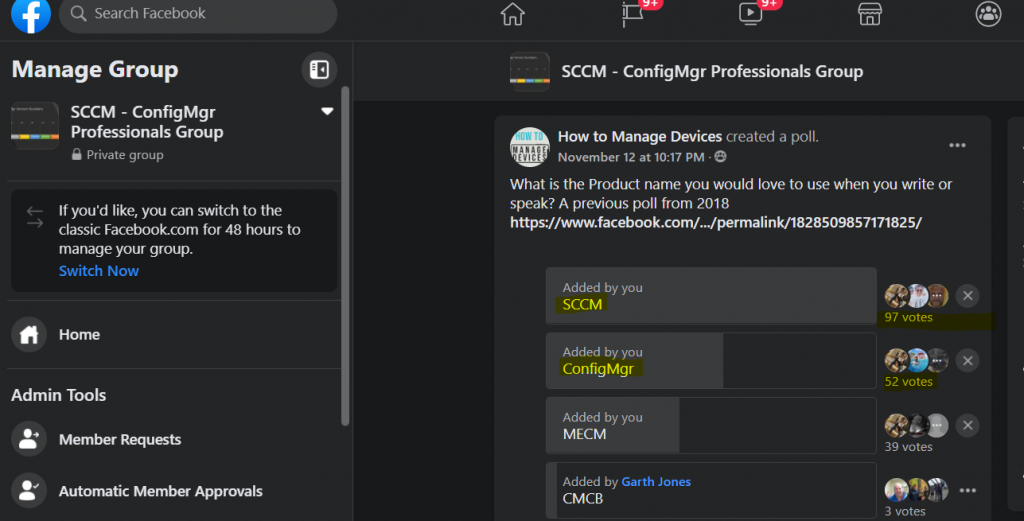Click the 52 votes count
The image size is (1024, 521).
click(x=908, y=382)
